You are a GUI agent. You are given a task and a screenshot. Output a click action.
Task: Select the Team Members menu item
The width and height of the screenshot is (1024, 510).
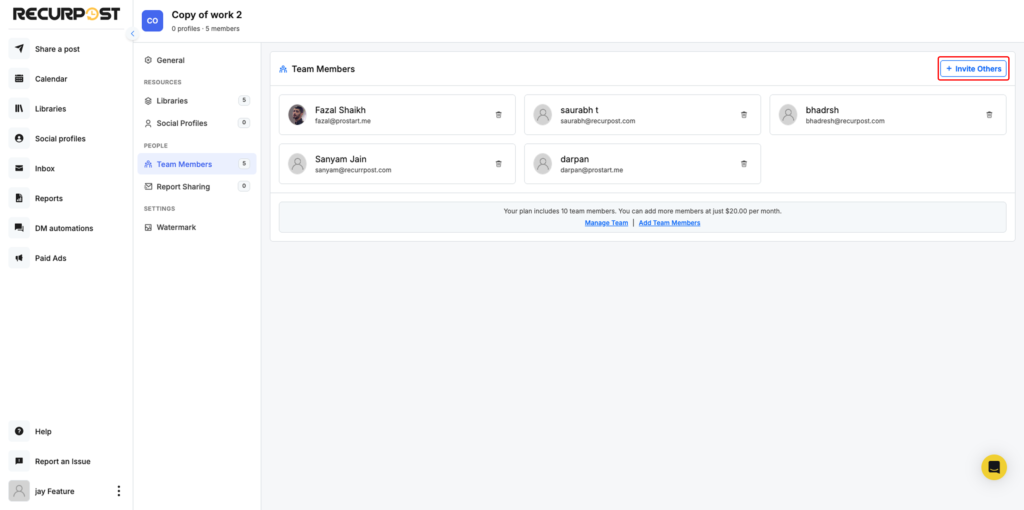197,164
